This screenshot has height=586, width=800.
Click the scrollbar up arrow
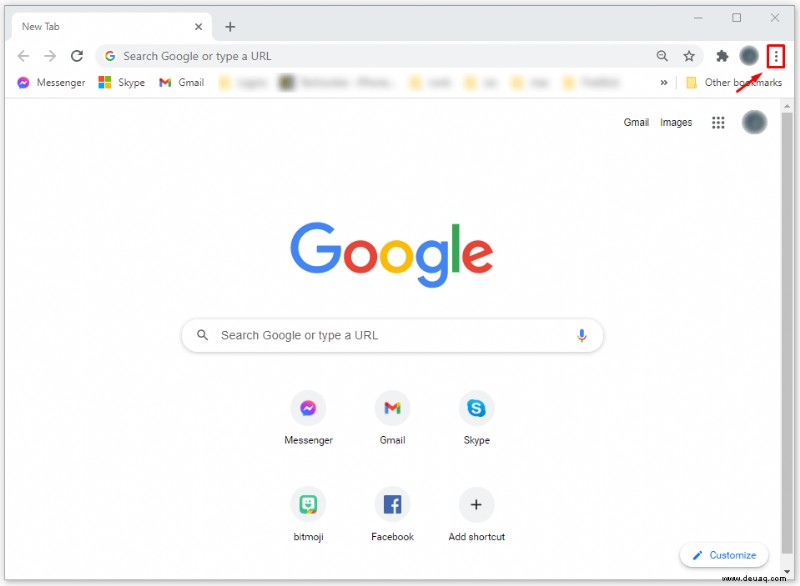pos(787,106)
